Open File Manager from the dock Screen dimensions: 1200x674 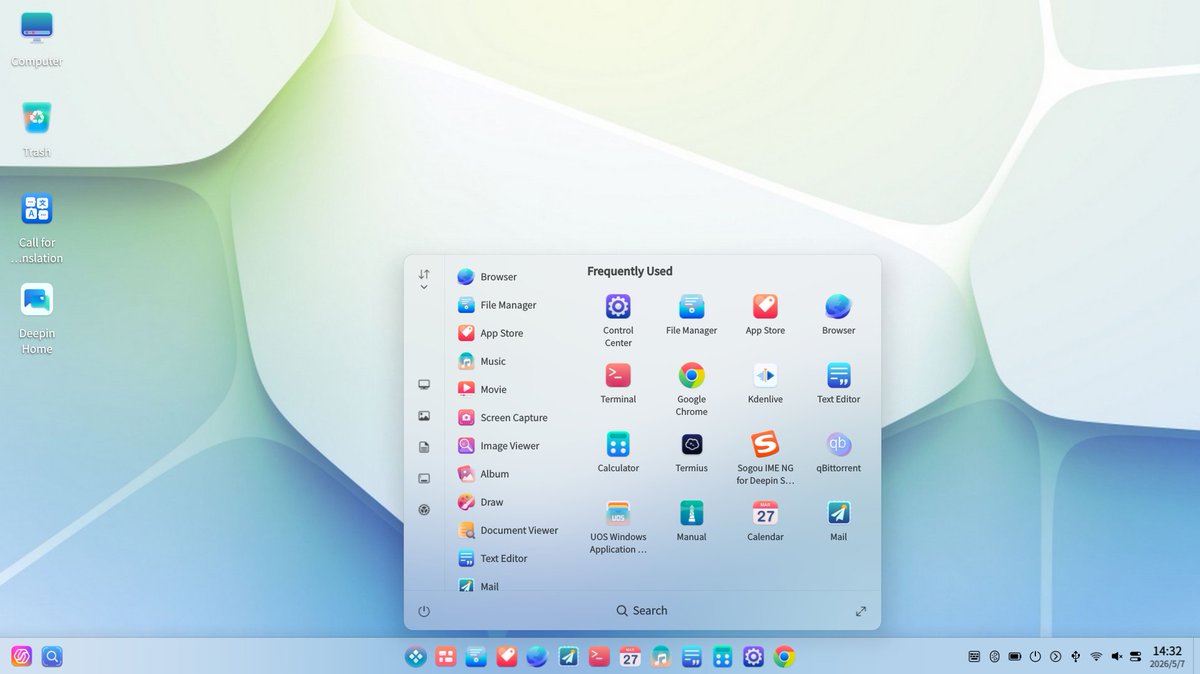[x=476, y=657]
